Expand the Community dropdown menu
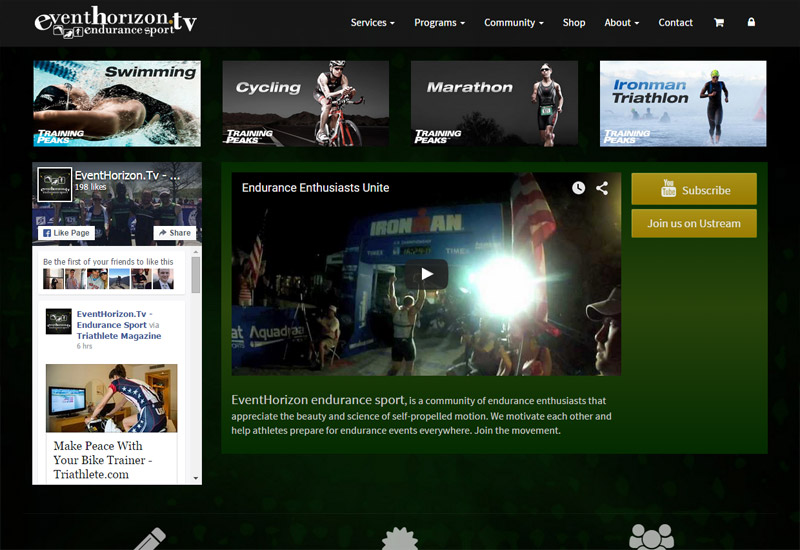The width and height of the screenshot is (800, 550). (x=514, y=22)
